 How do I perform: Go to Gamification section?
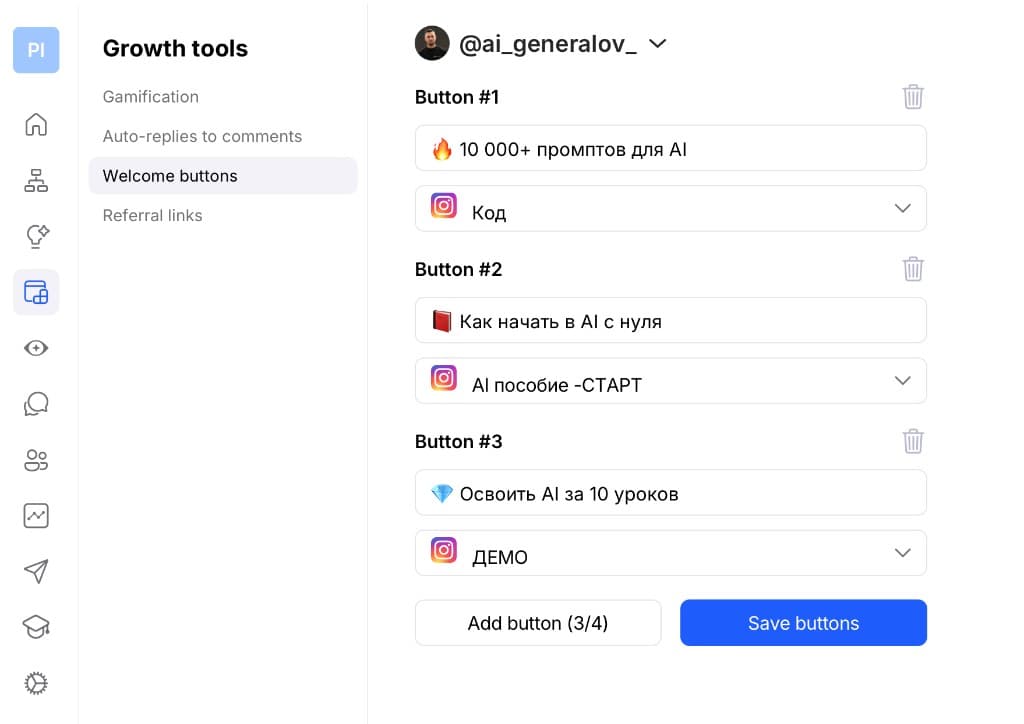coord(151,97)
